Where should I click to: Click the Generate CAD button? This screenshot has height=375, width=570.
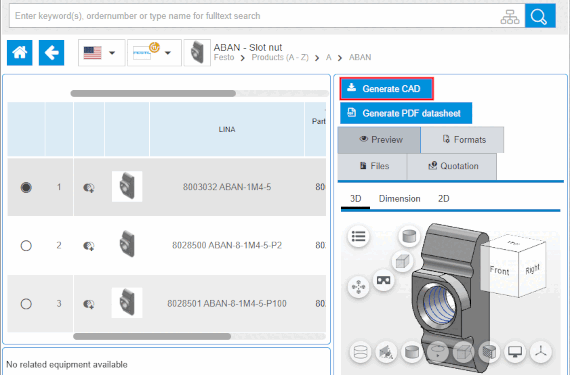pos(387,89)
